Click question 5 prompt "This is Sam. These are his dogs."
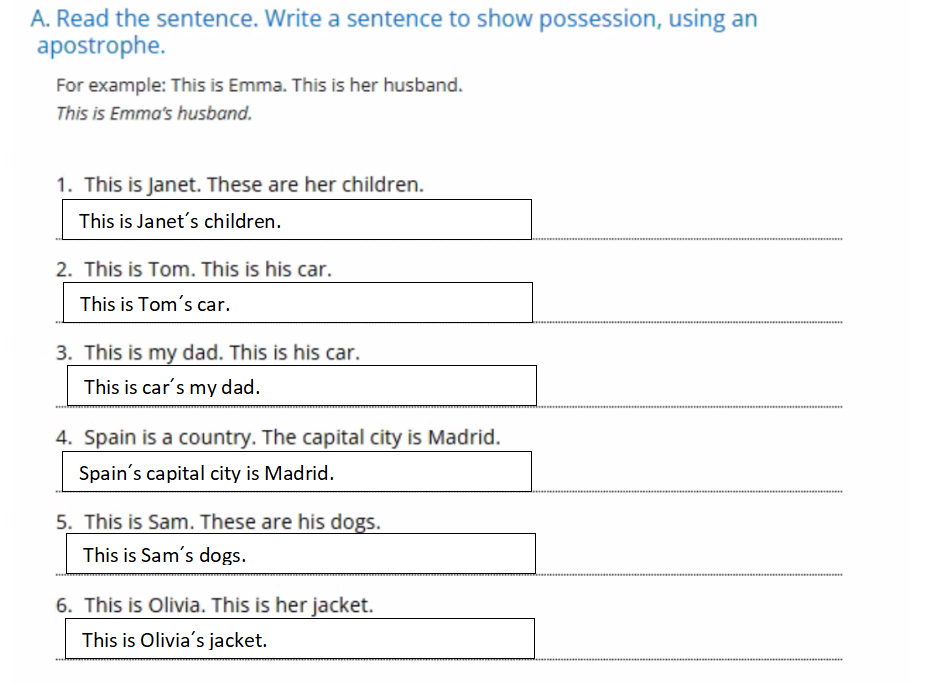 coord(232,522)
